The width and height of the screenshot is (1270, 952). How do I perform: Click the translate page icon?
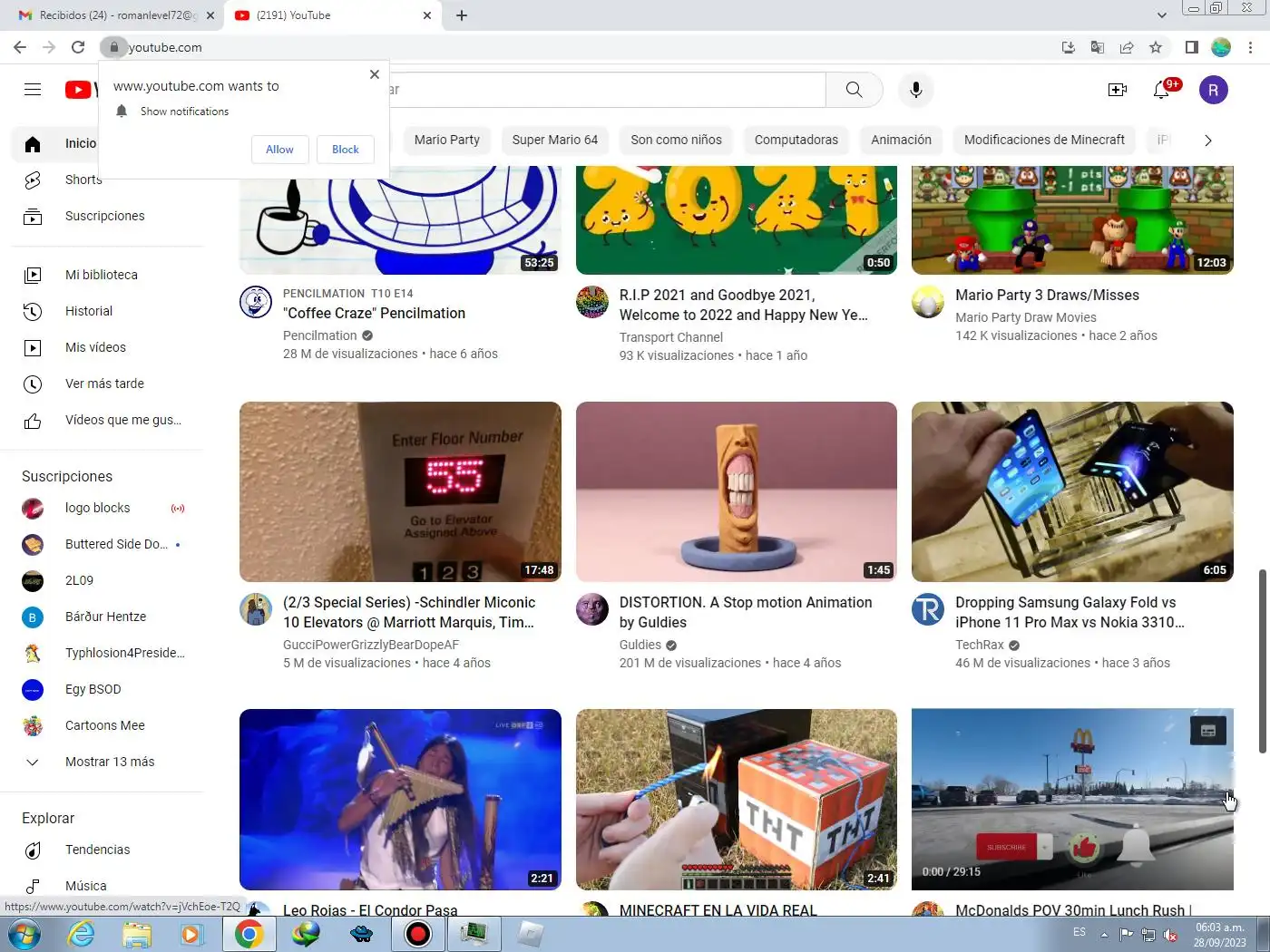[x=1098, y=47]
